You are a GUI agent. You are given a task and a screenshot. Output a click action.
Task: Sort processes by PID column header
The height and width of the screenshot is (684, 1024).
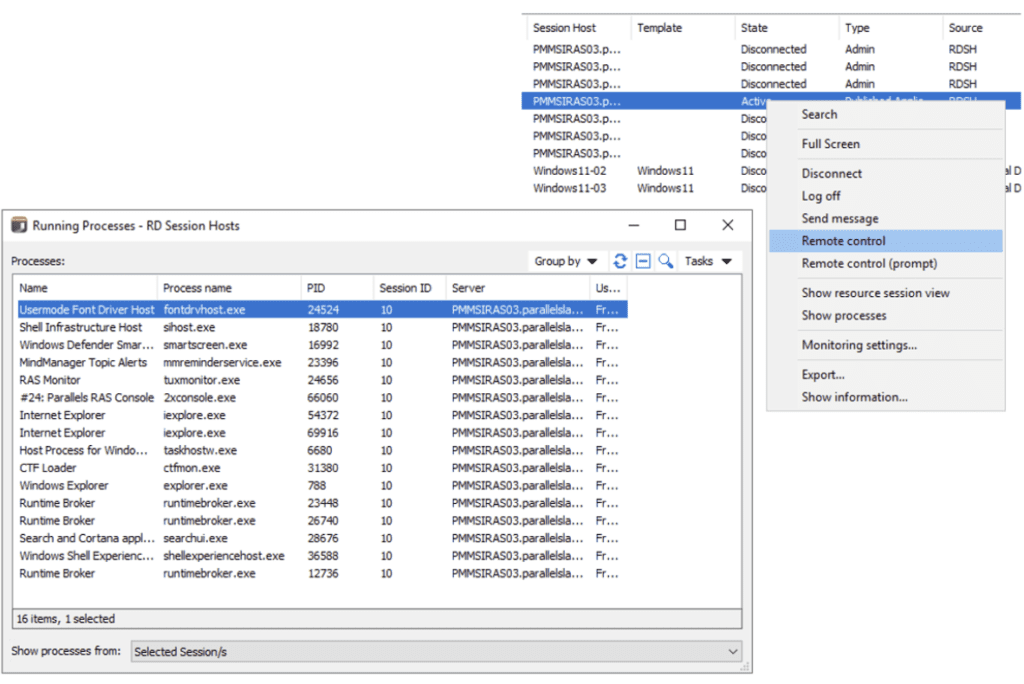pos(335,288)
